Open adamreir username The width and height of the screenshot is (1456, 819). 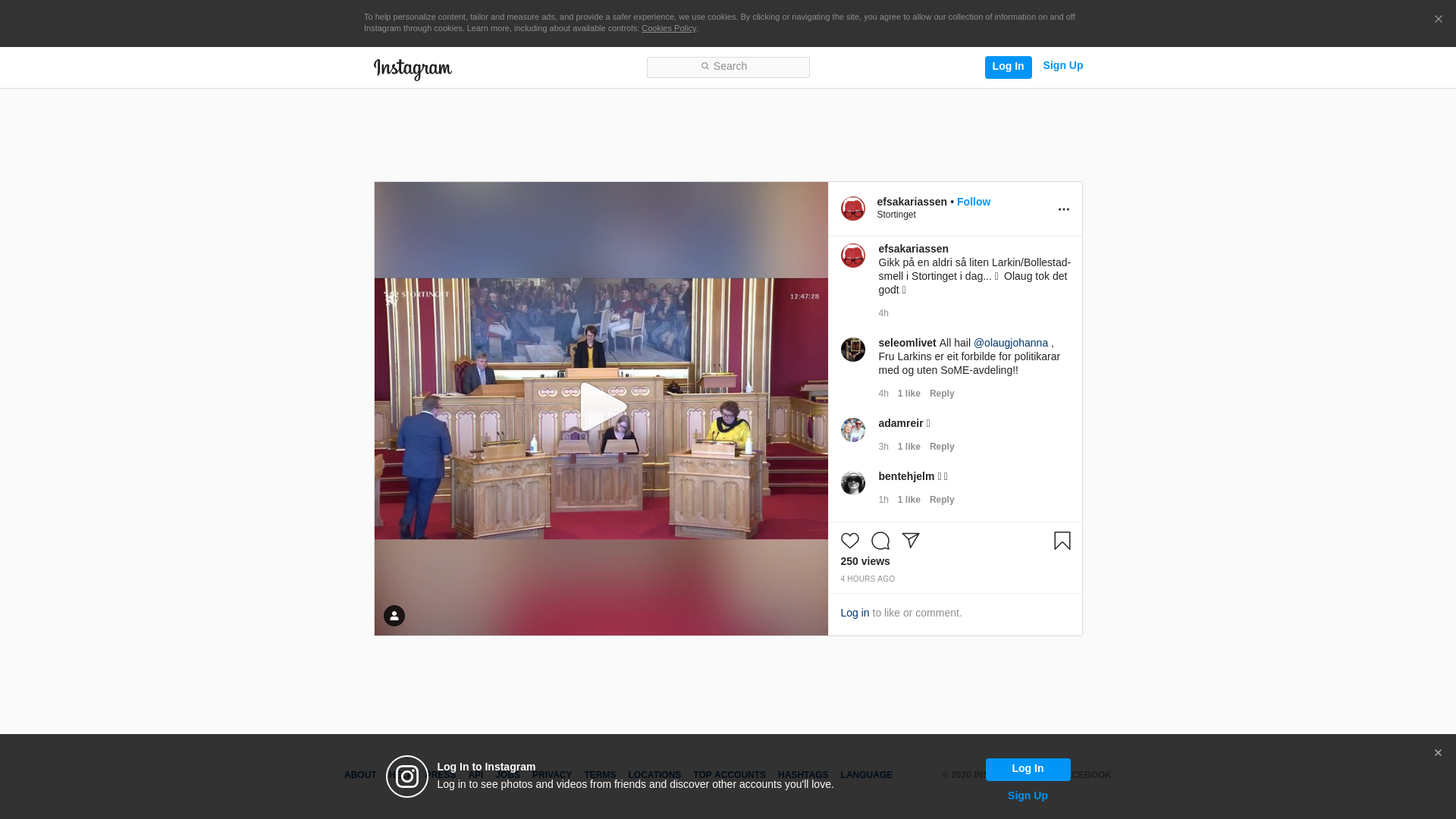pos(901,423)
